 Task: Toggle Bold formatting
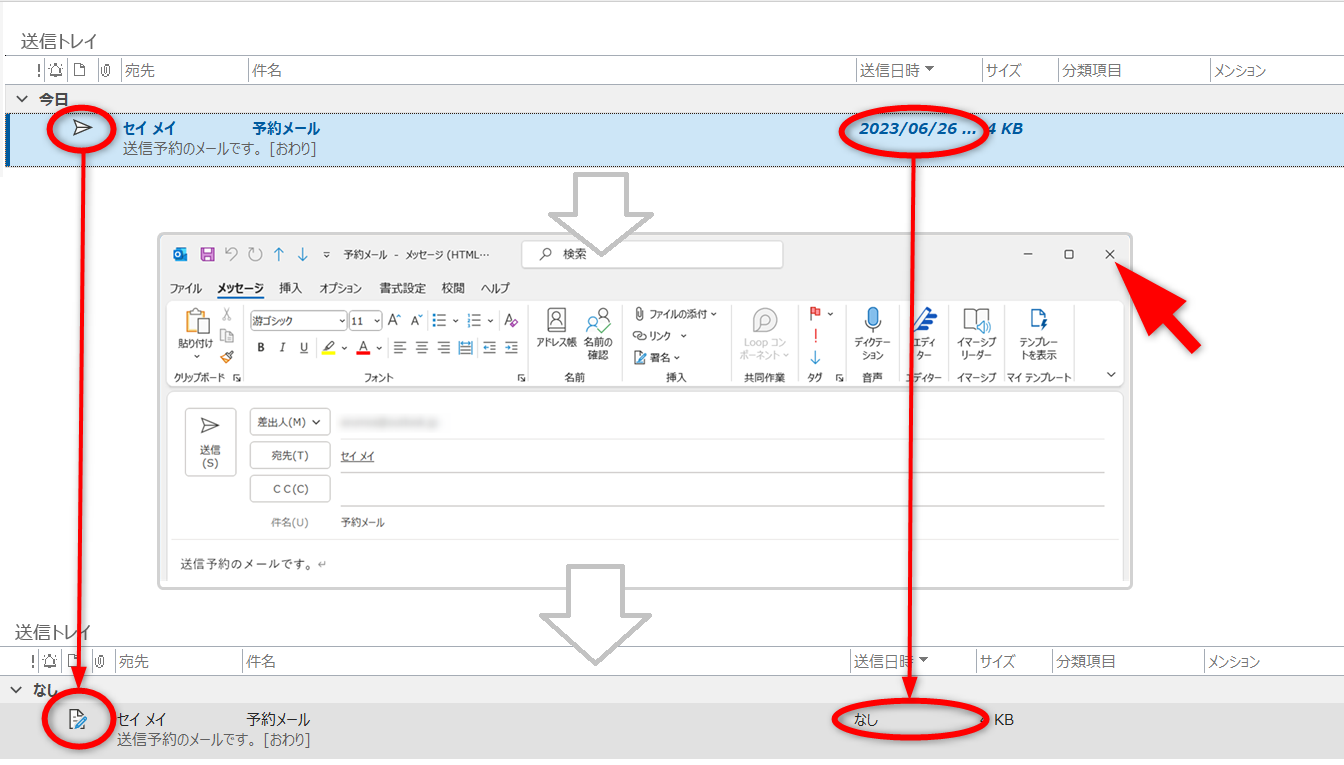(261, 348)
